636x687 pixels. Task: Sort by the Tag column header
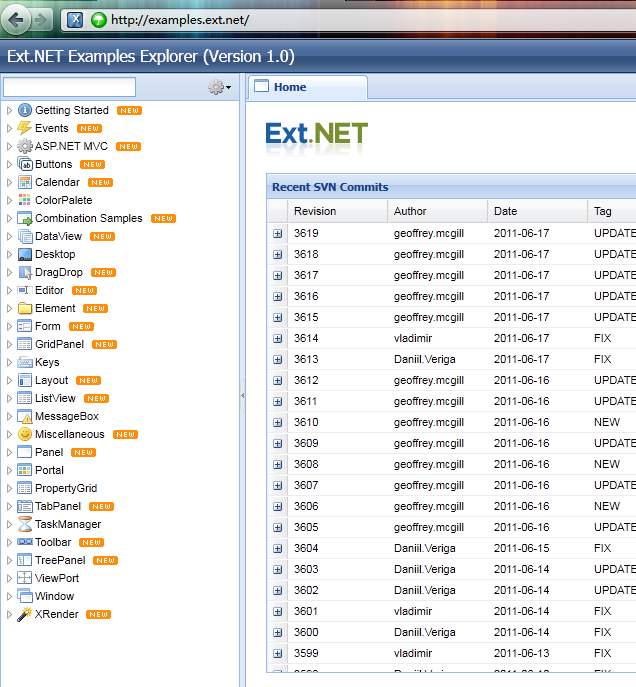click(612, 211)
